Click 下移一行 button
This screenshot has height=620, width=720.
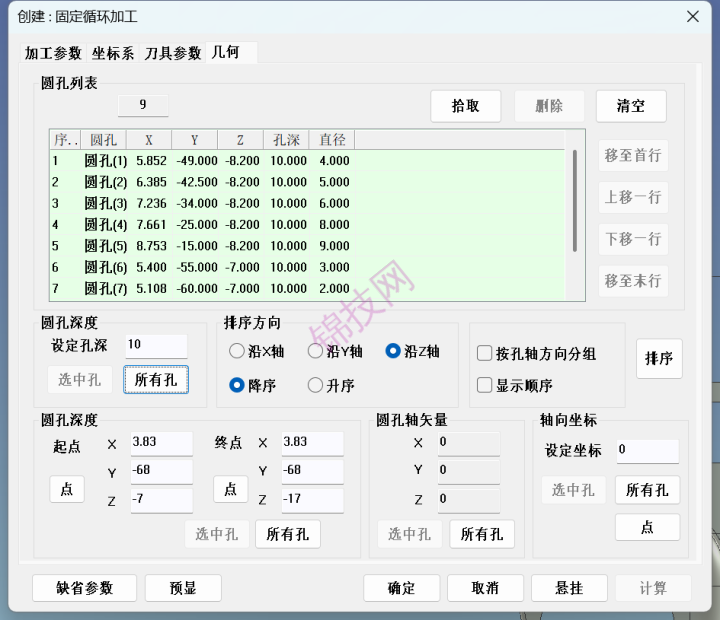point(633,239)
